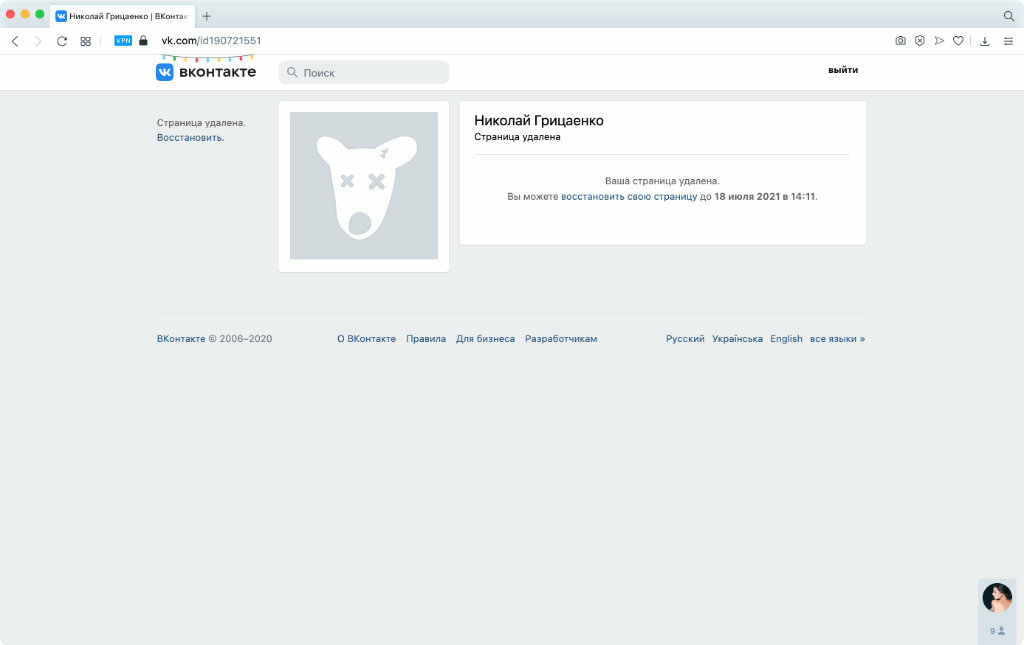Image resolution: width=1024 pixels, height=645 pixels.
Task: Open the Правила footer link
Action: [x=426, y=339]
